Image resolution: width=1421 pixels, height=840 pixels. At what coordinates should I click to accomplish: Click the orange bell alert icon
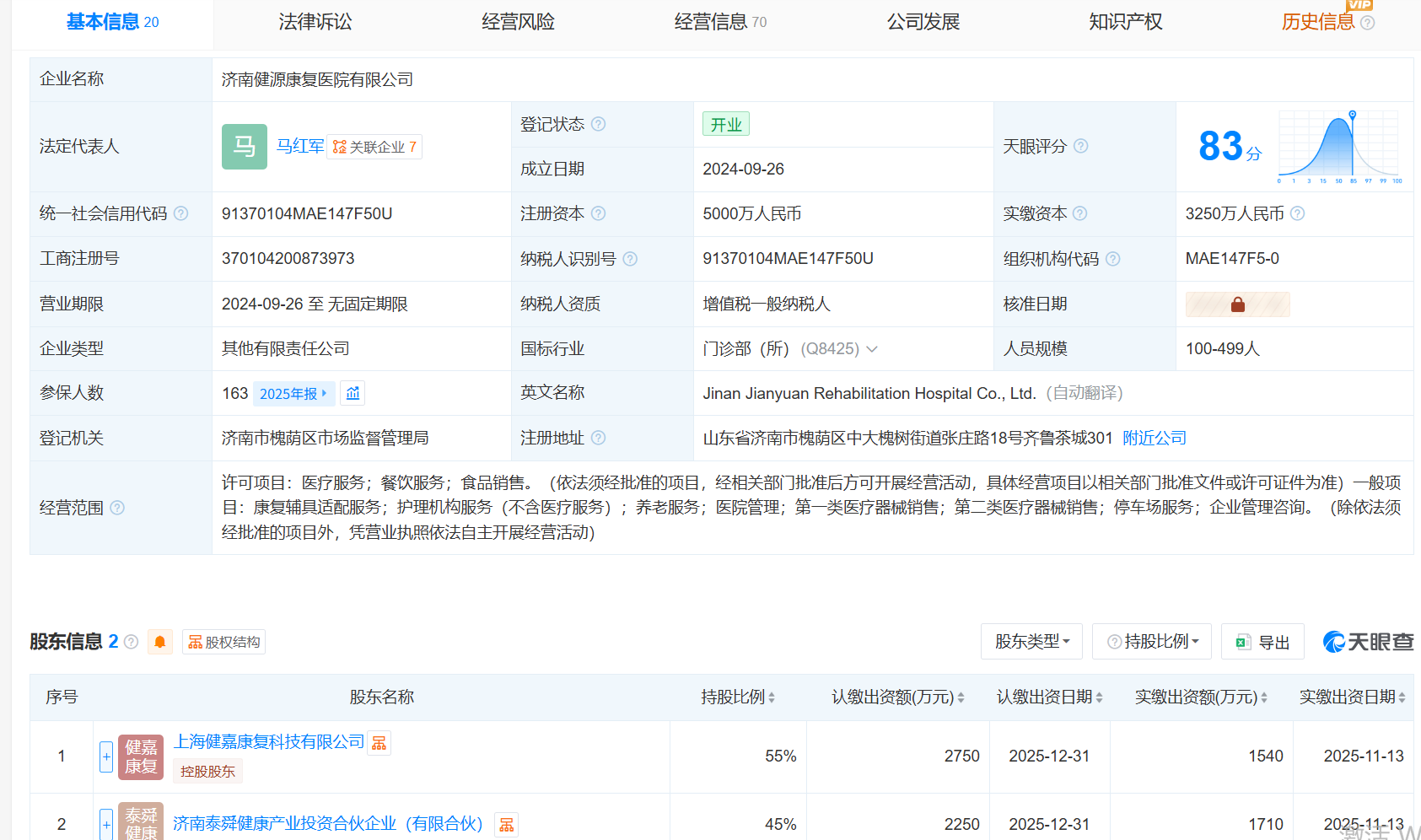pos(159,642)
